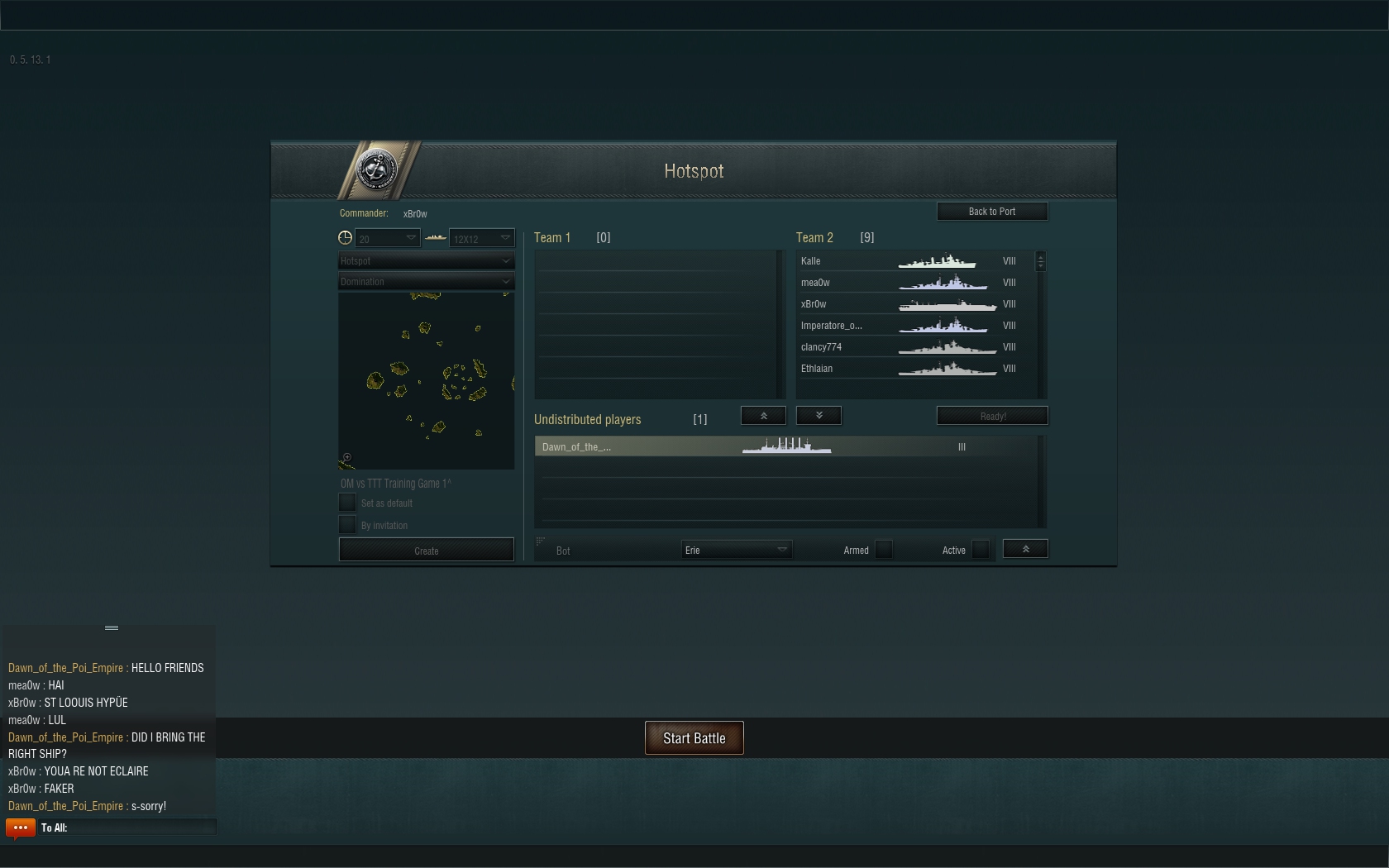Move player down with double-down arrow button
The image size is (1389, 868).
point(819,416)
